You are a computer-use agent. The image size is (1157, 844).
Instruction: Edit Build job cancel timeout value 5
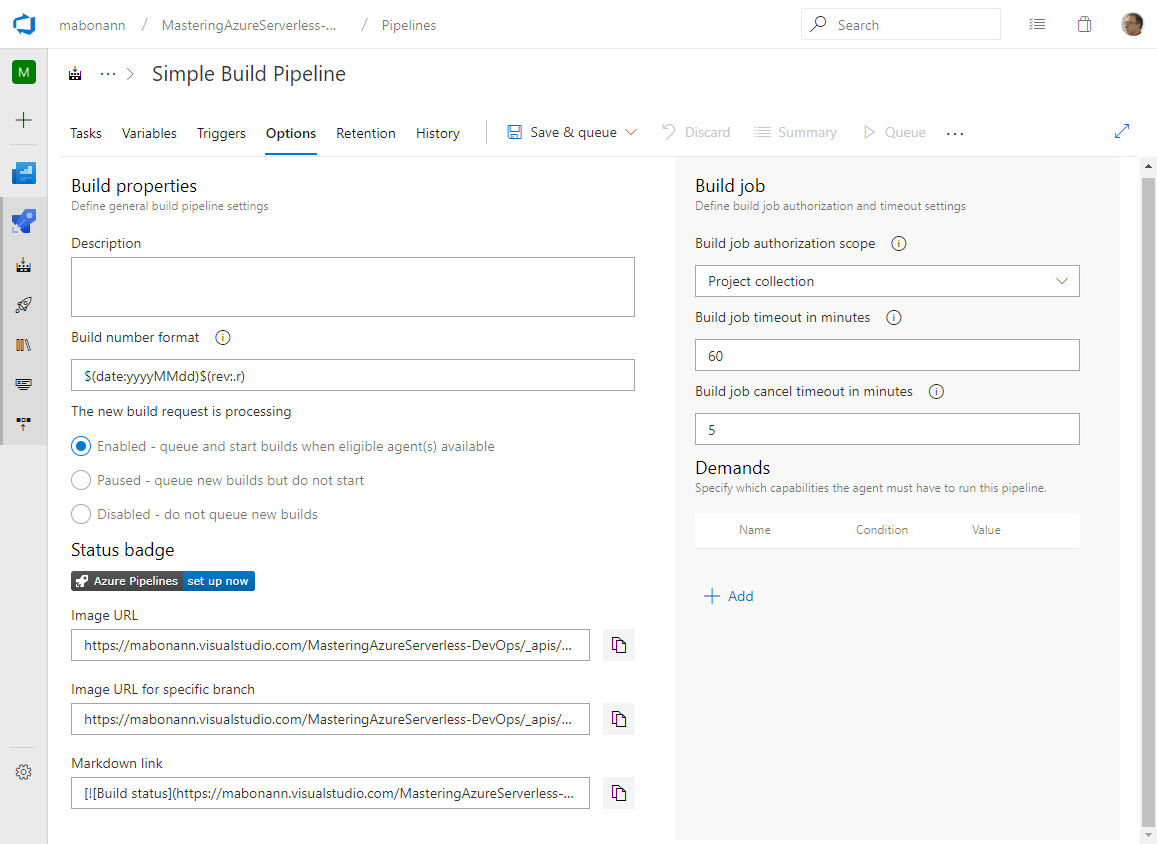tap(887, 429)
